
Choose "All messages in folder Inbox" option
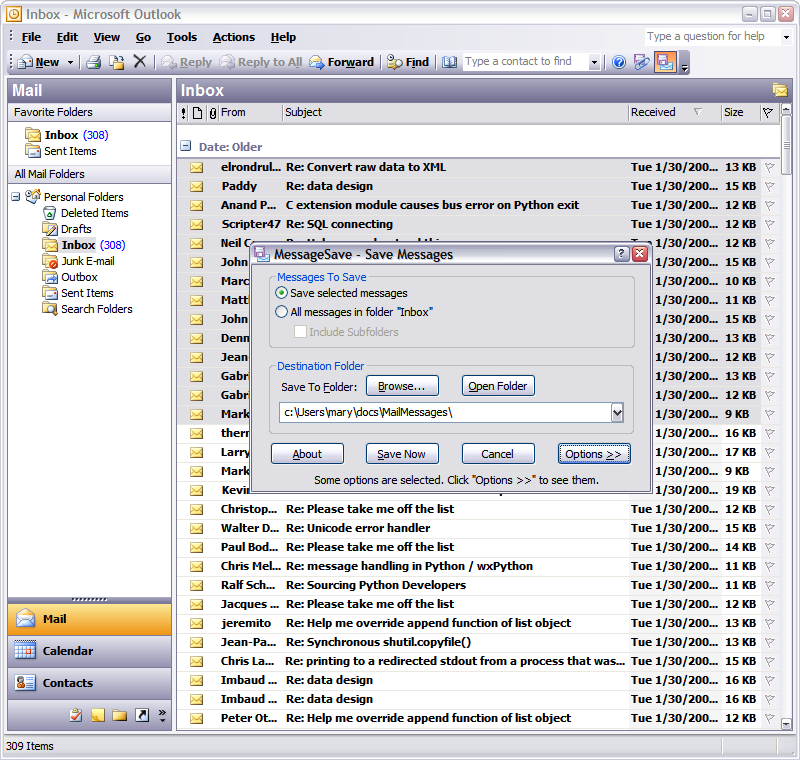[x=282, y=312]
